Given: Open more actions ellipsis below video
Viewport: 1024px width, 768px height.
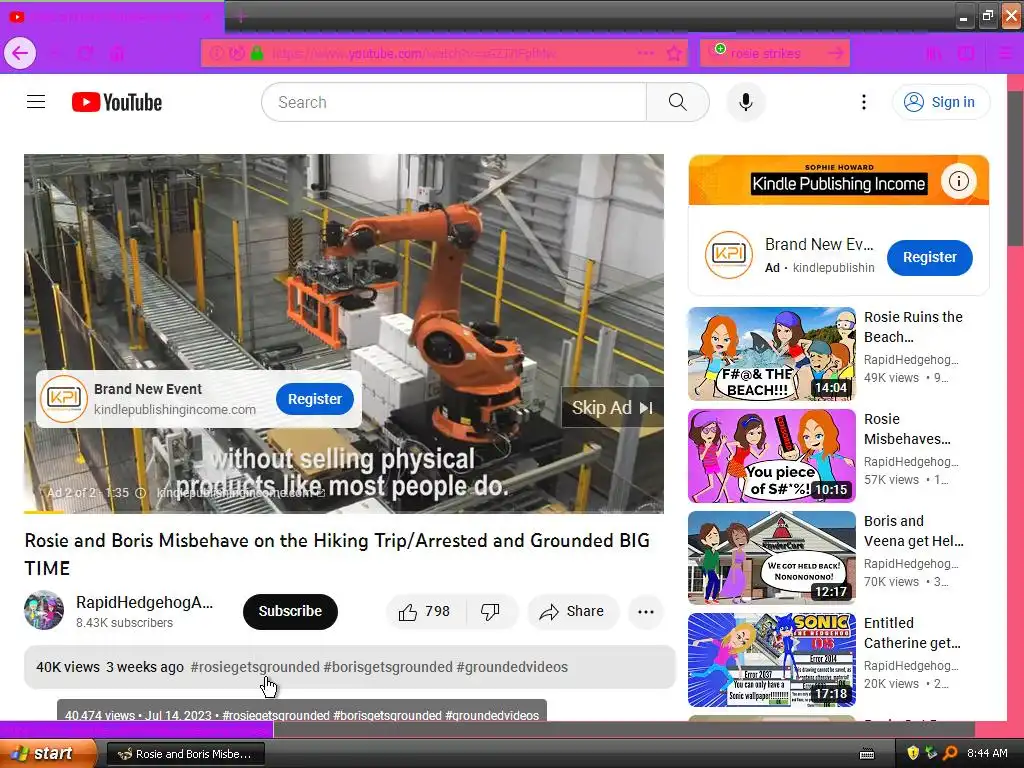Looking at the screenshot, I should coord(645,611).
